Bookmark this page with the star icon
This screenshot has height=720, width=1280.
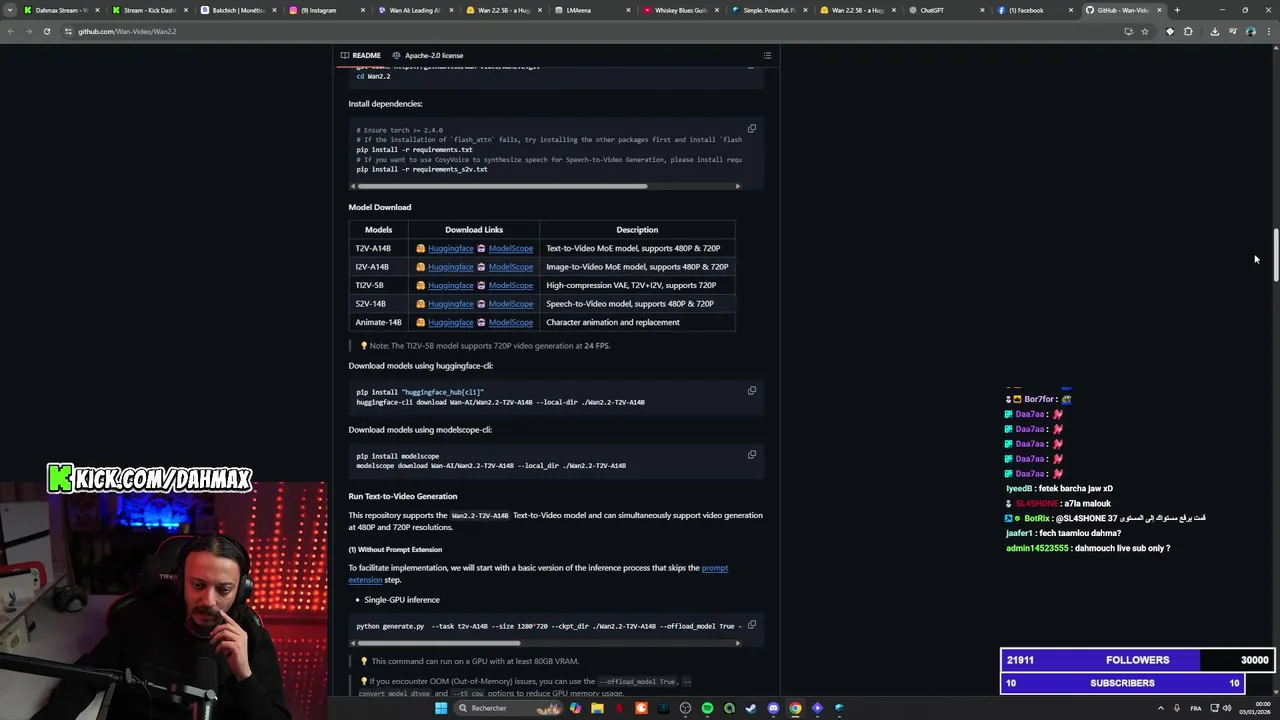click(x=1145, y=31)
